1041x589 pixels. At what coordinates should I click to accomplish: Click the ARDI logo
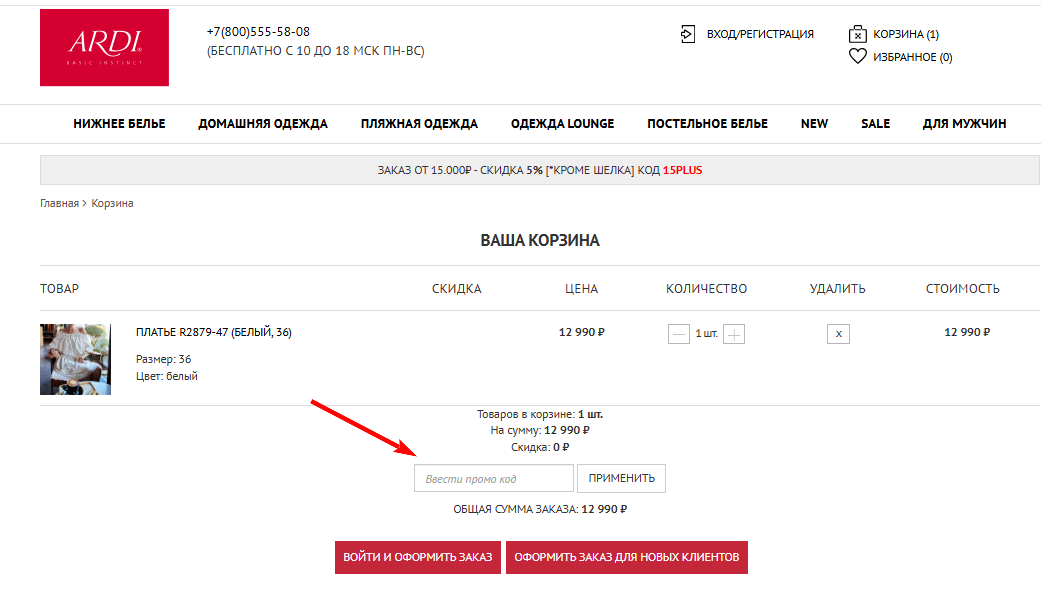tap(104, 47)
